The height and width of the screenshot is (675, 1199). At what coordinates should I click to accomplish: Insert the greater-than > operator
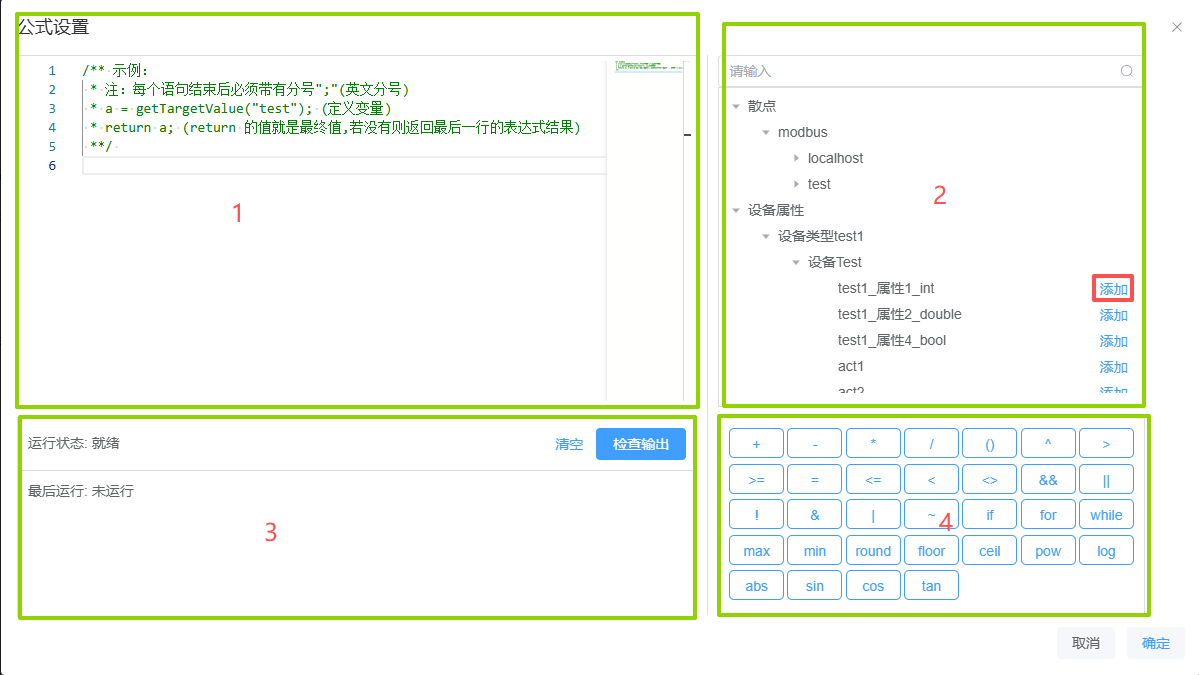(1106, 443)
